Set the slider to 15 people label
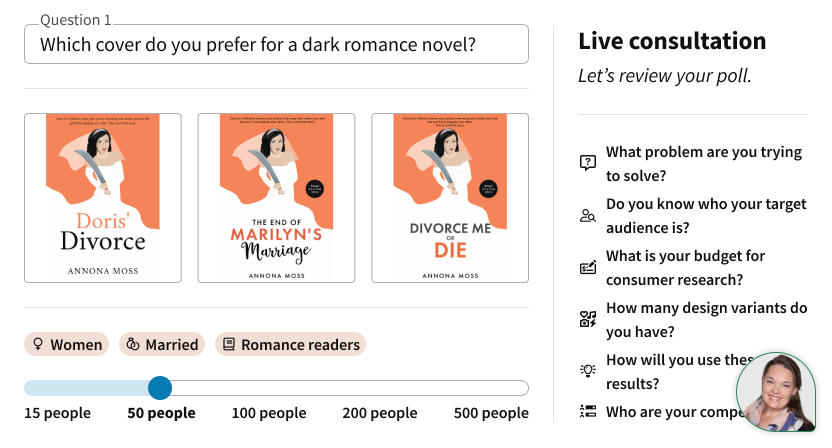 [x=57, y=413]
